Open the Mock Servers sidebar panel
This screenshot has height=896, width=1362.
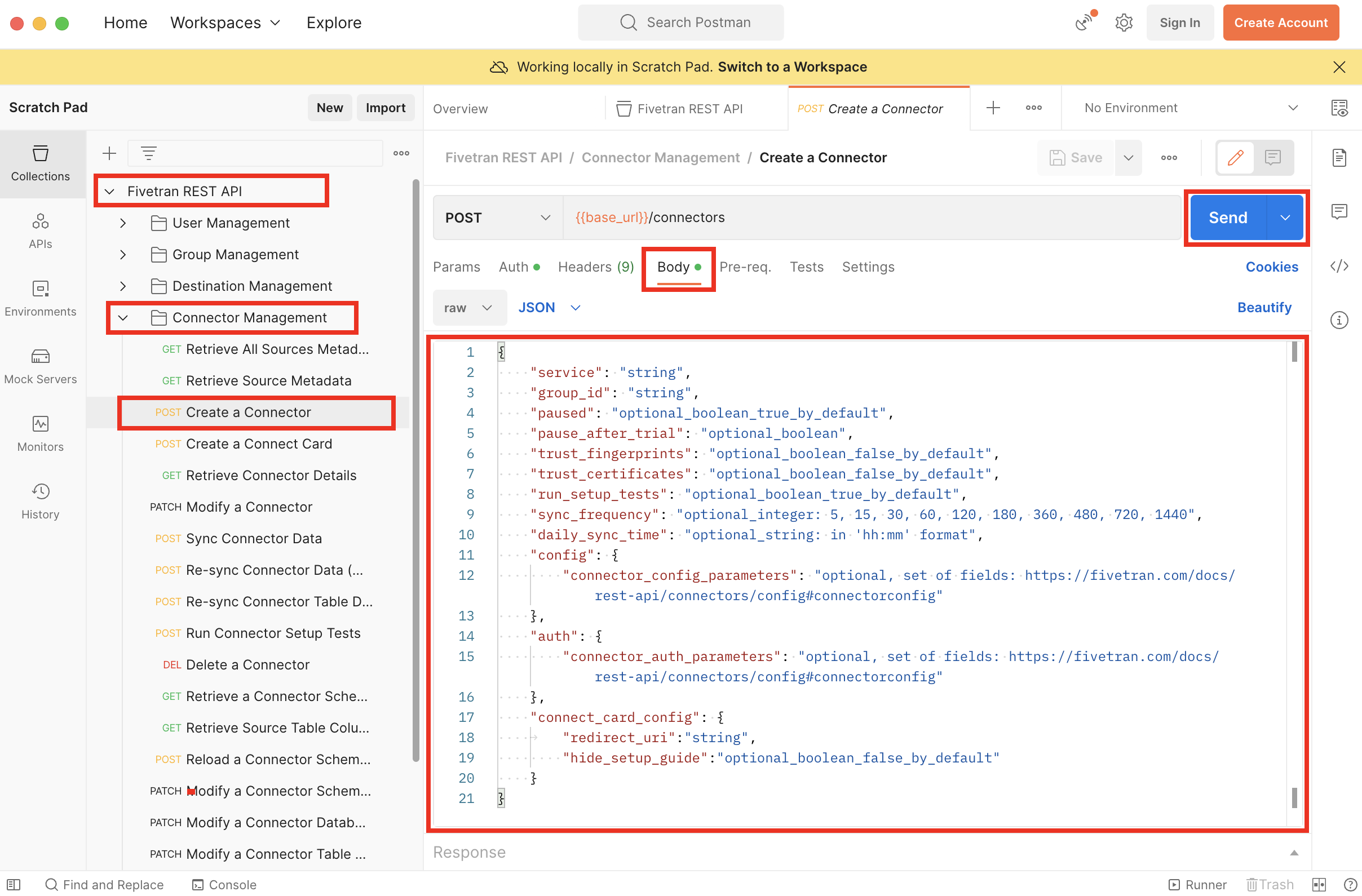pyautogui.click(x=40, y=366)
